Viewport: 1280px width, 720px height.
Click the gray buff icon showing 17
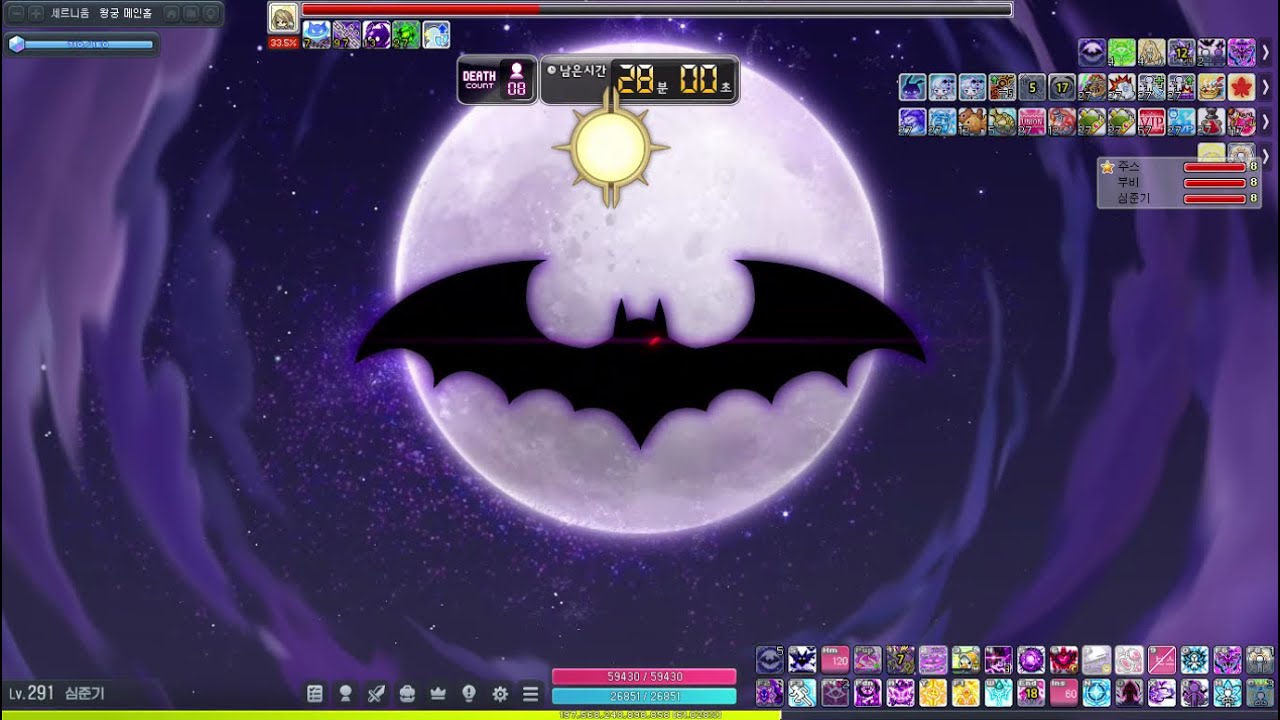click(1062, 87)
